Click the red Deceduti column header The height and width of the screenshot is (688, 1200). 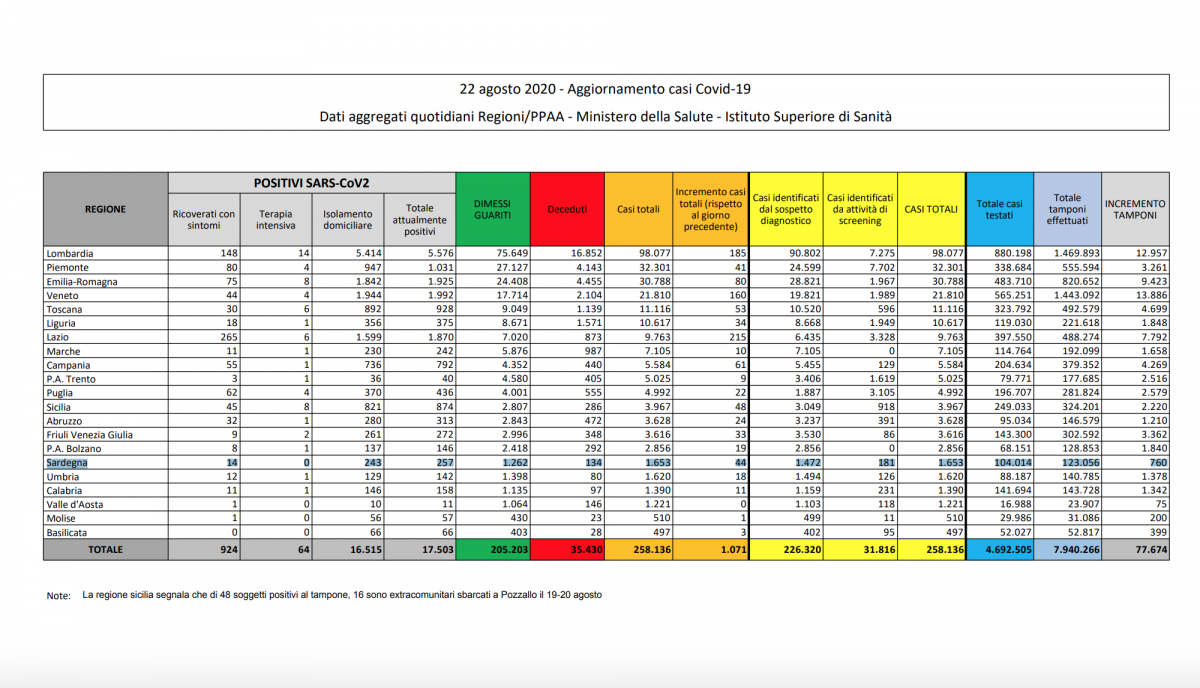point(566,209)
